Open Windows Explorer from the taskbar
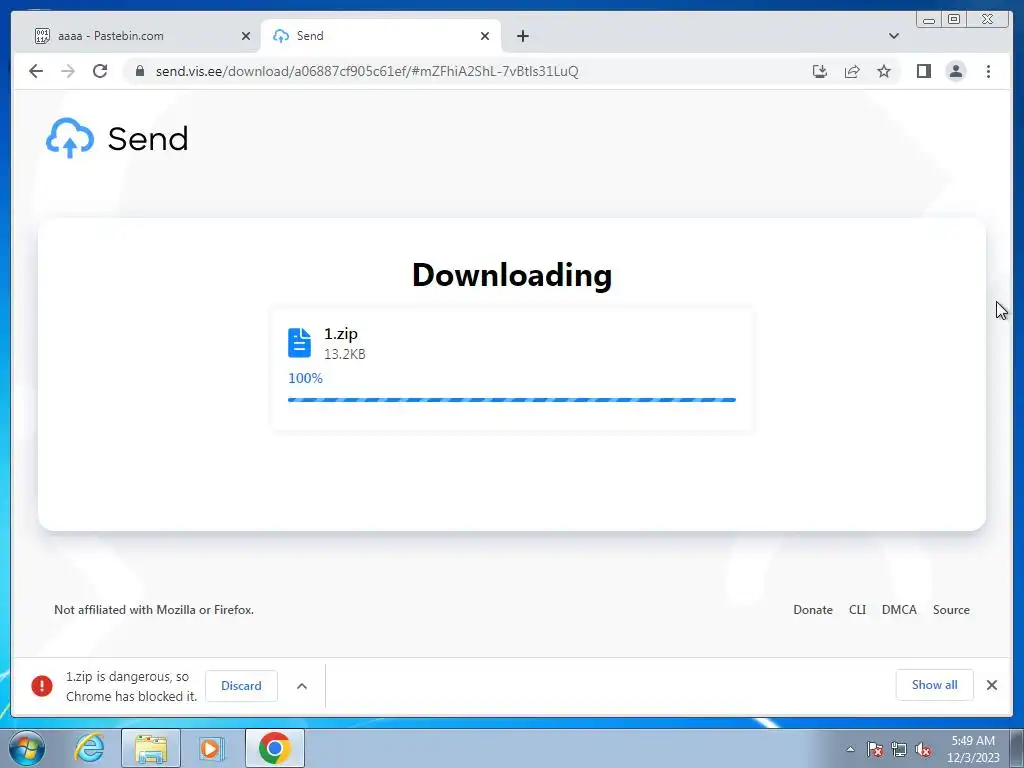1024x768 pixels. click(x=151, y=748)
